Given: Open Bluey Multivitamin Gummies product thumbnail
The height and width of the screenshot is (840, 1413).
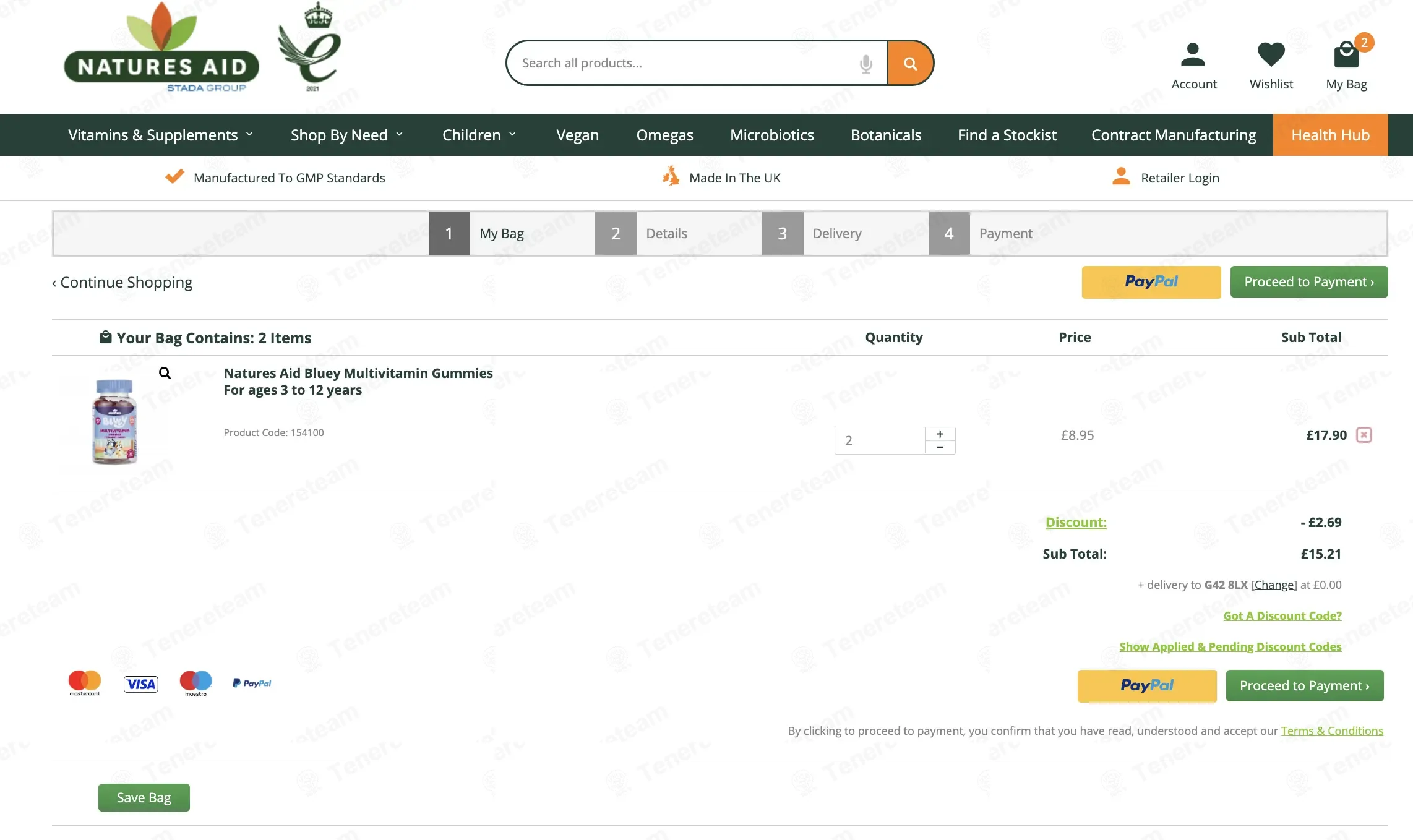Looking at the screenshot, I should [114, 421].
